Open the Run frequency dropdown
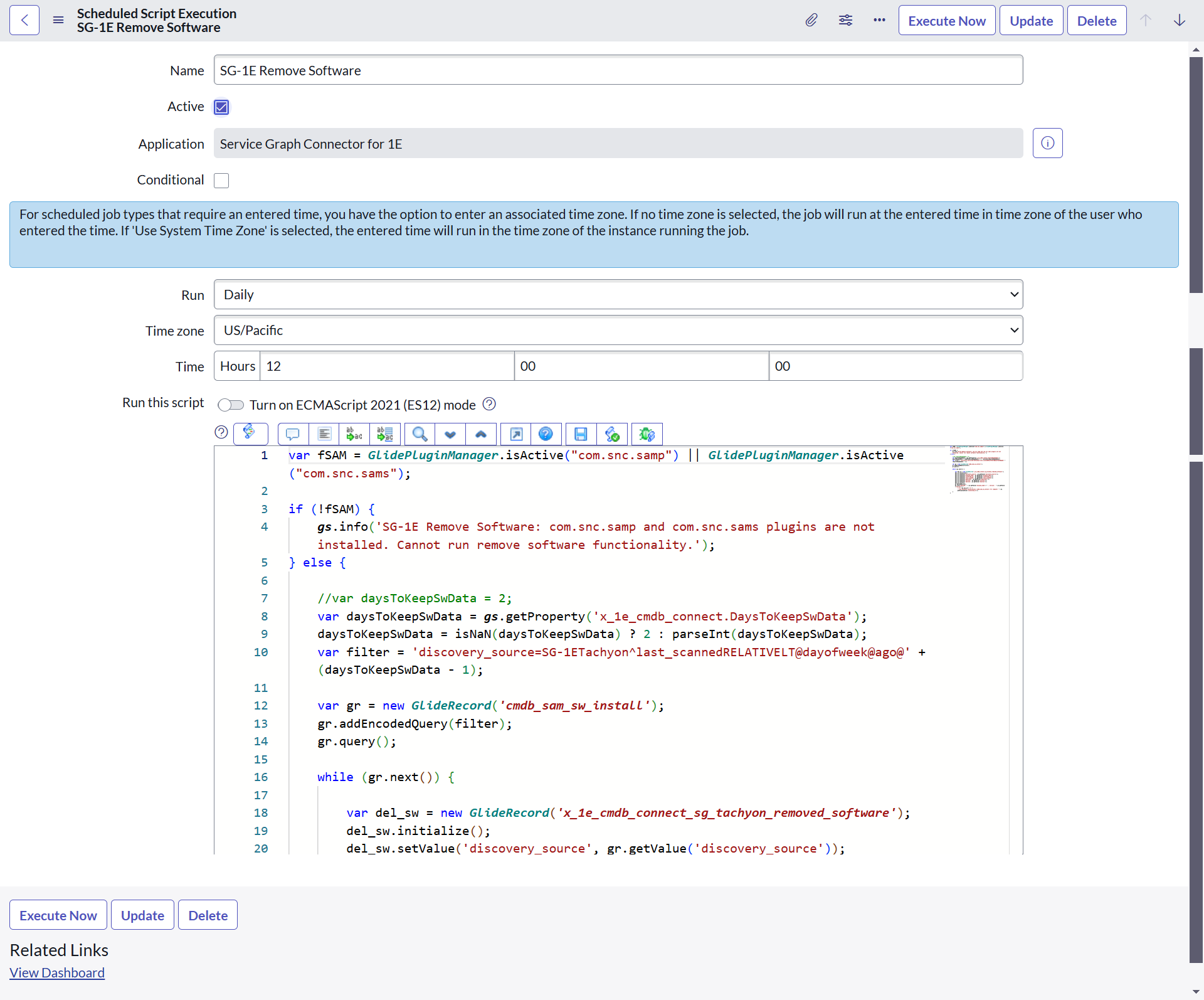Viewport: 1204px width, 1000px height. click(618, 294)
